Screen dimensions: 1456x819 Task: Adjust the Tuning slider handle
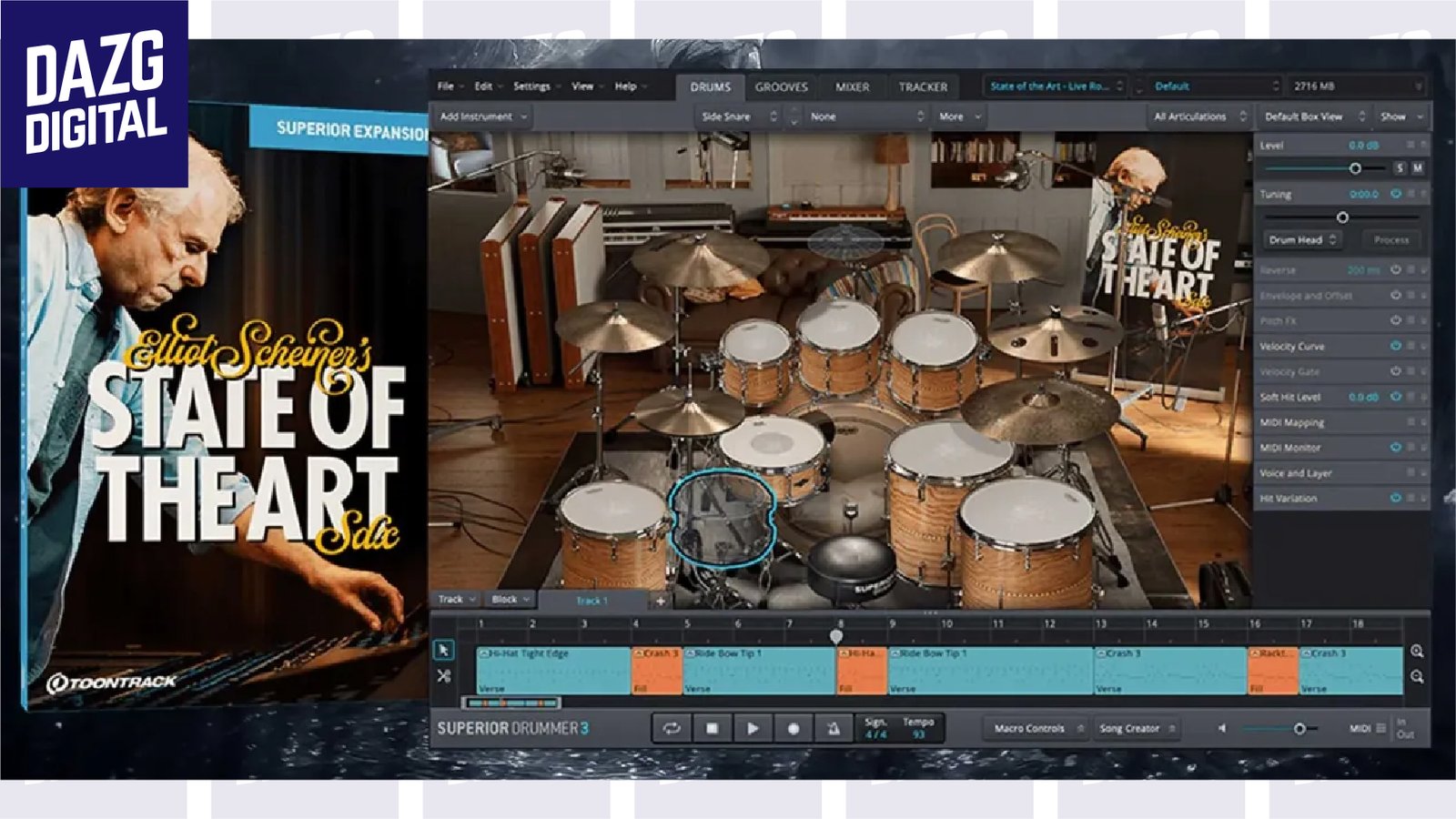1342,217
